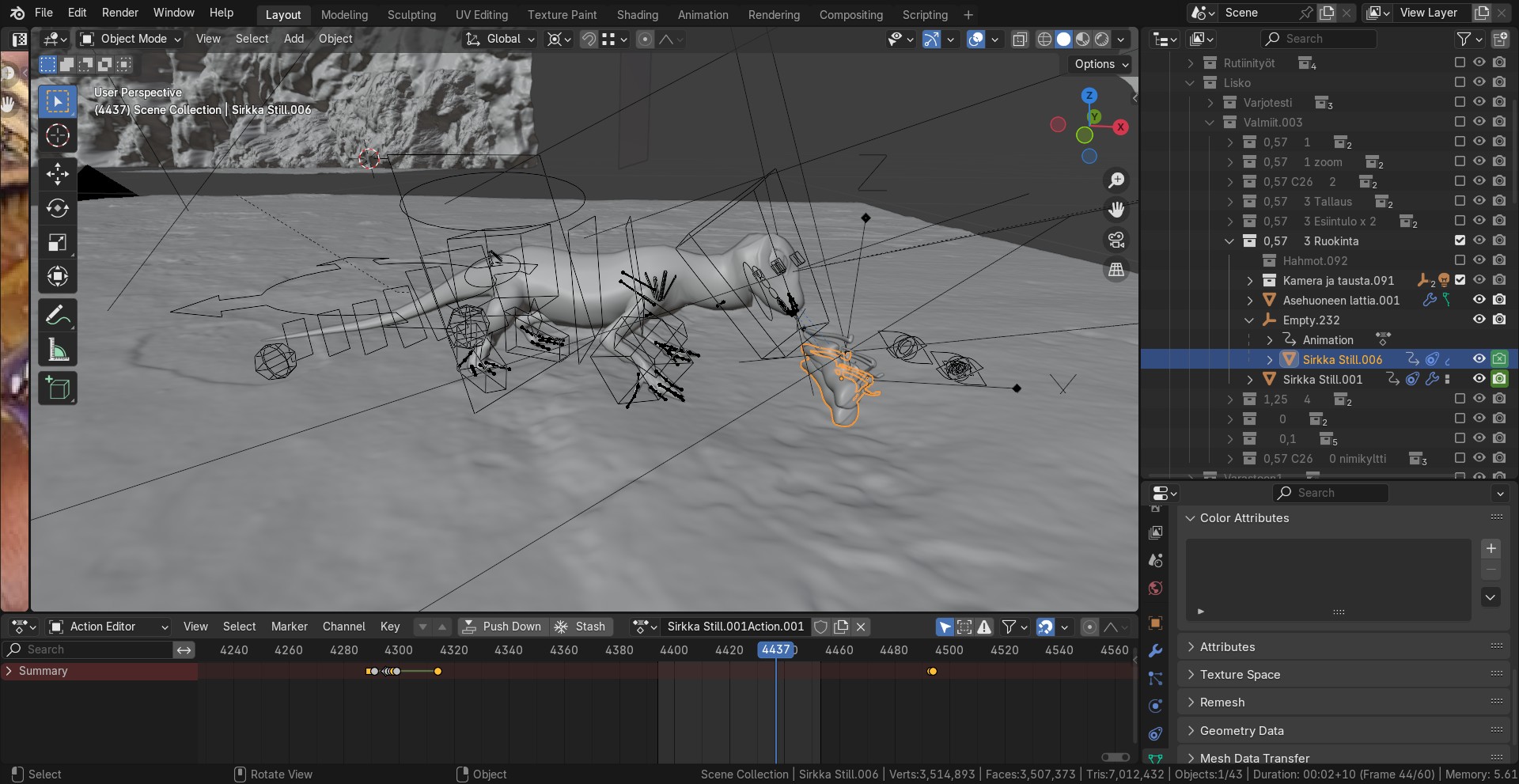Select the Annotate tool
The height and width of the screenshot is (784, 1519).
click(57, 315)
